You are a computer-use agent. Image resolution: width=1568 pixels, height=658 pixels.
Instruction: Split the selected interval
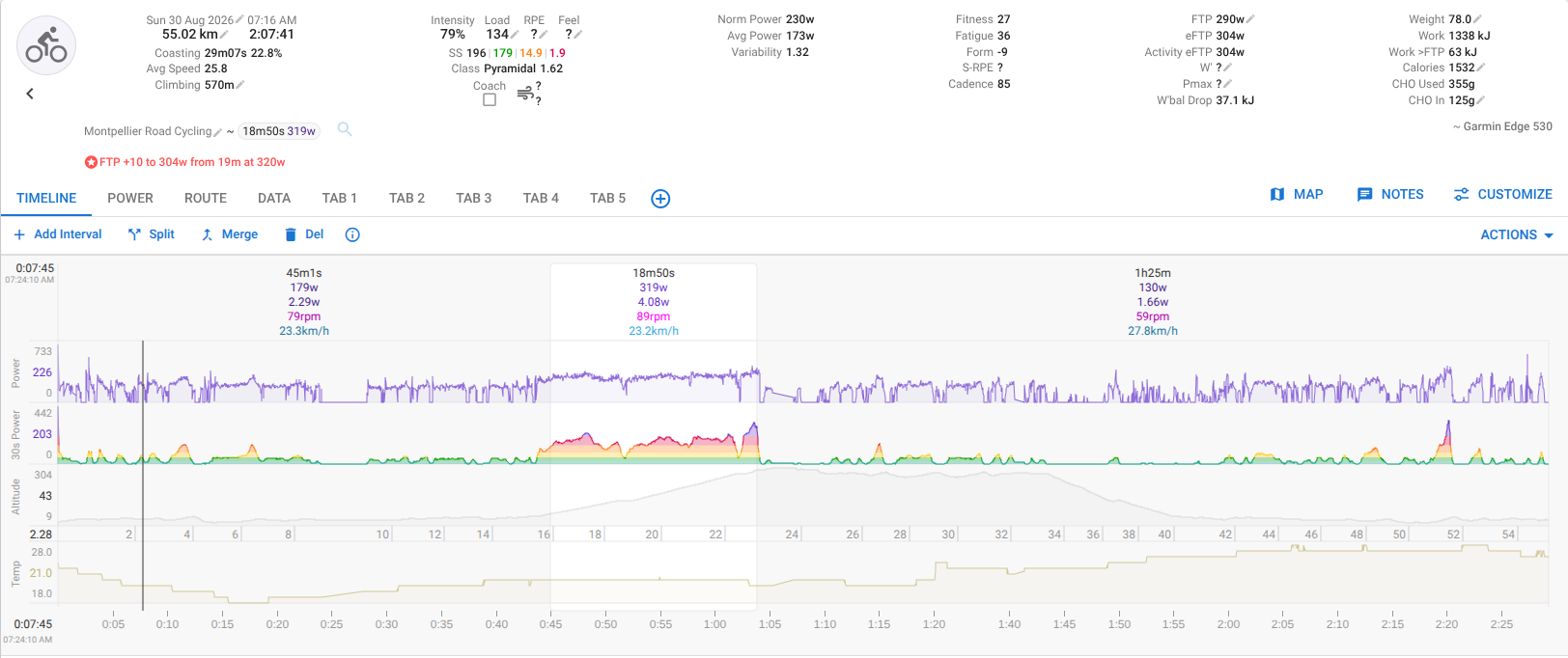[x=152, y=234]
